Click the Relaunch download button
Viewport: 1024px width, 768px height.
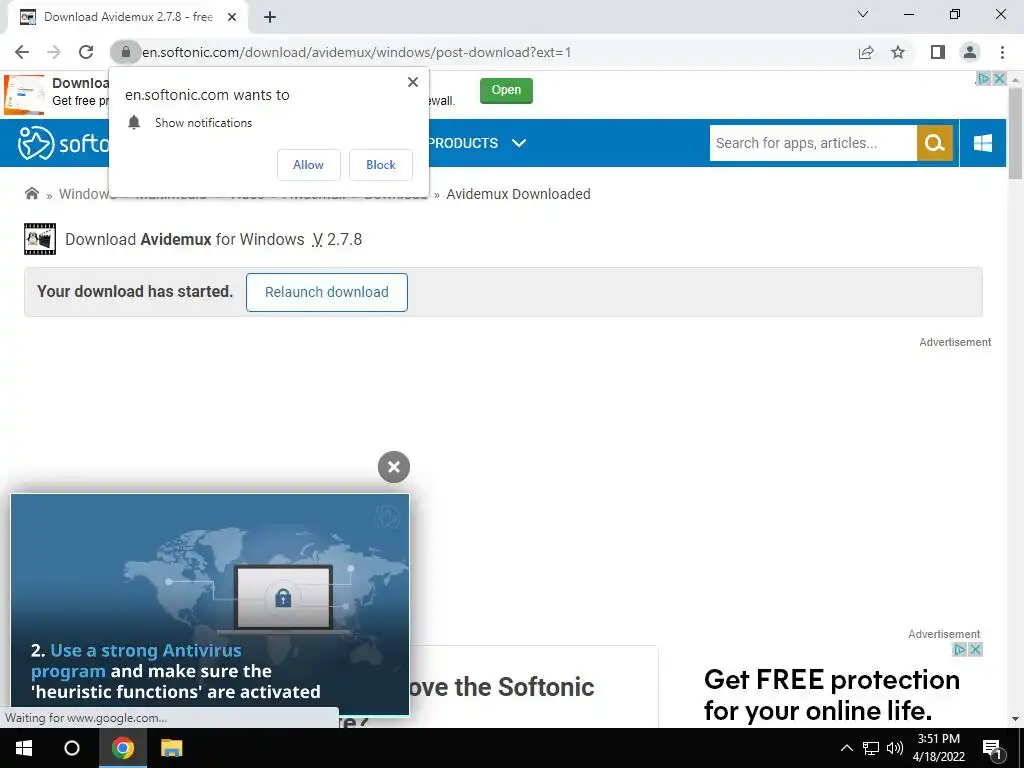click(x=327, y=292)
